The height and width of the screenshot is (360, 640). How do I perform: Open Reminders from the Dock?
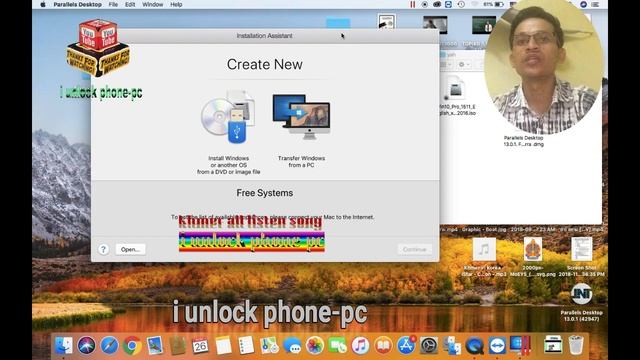click(246, 346)
